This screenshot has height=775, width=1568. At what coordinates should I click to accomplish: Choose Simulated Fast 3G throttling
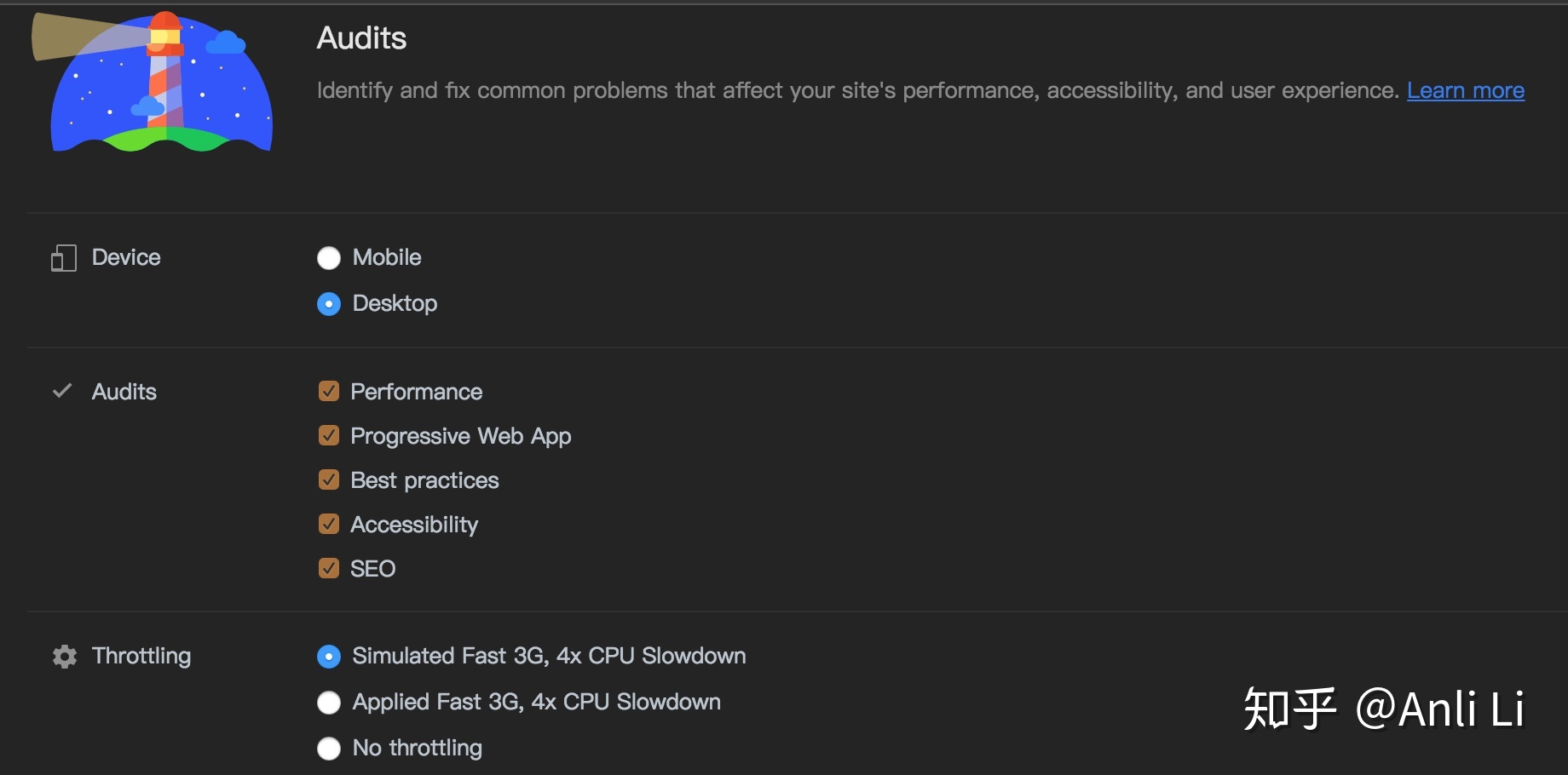click(x=329, y=657)
